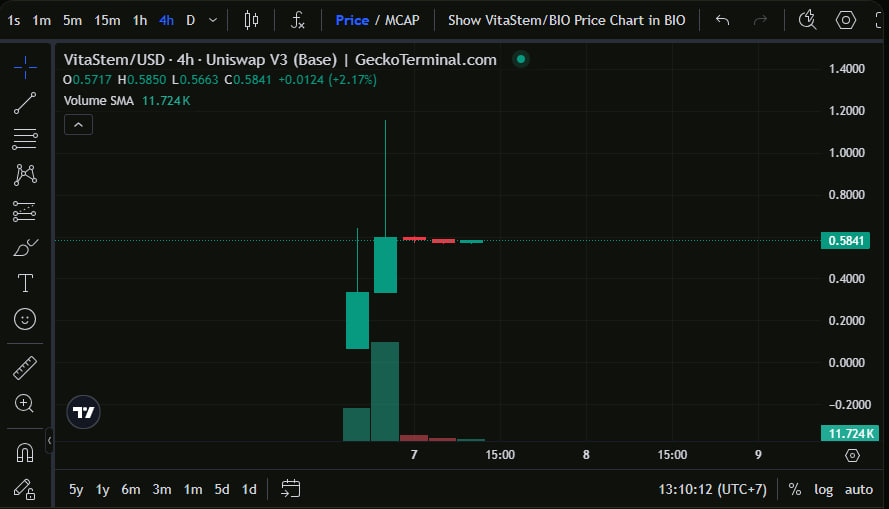Image resolution: width=889 pixels, height=509 pixels.
Task: Select the D daily timeframe
Action: (x=190, y=20)
